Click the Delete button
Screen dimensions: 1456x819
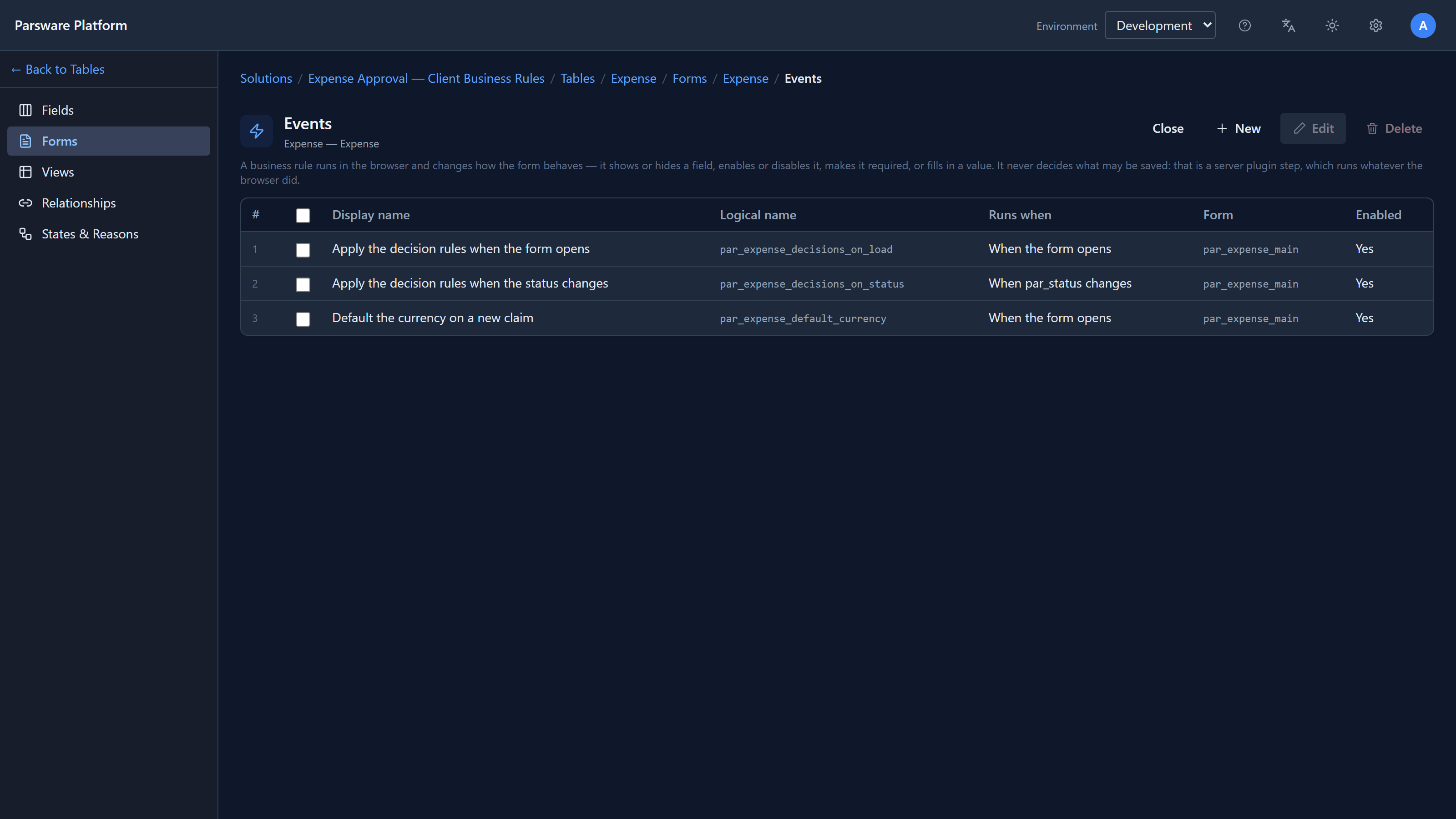[x=1394, y=128]
